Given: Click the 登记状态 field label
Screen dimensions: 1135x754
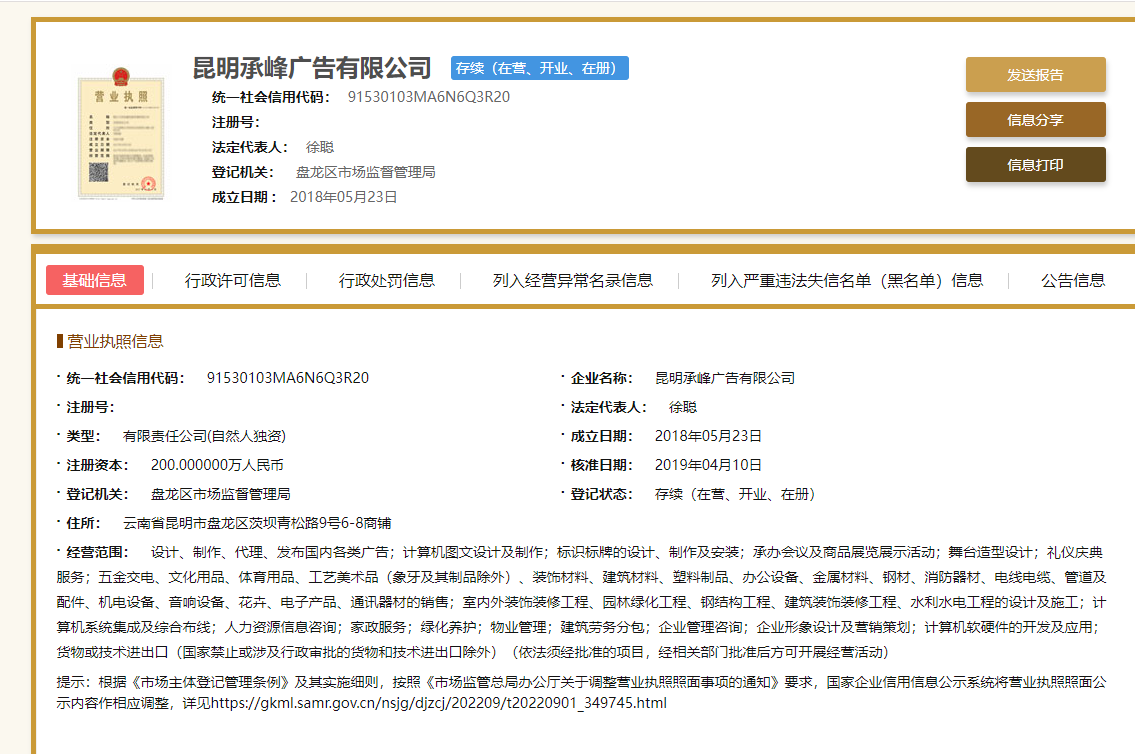Looking at the screenshot, I should (602, 494).
